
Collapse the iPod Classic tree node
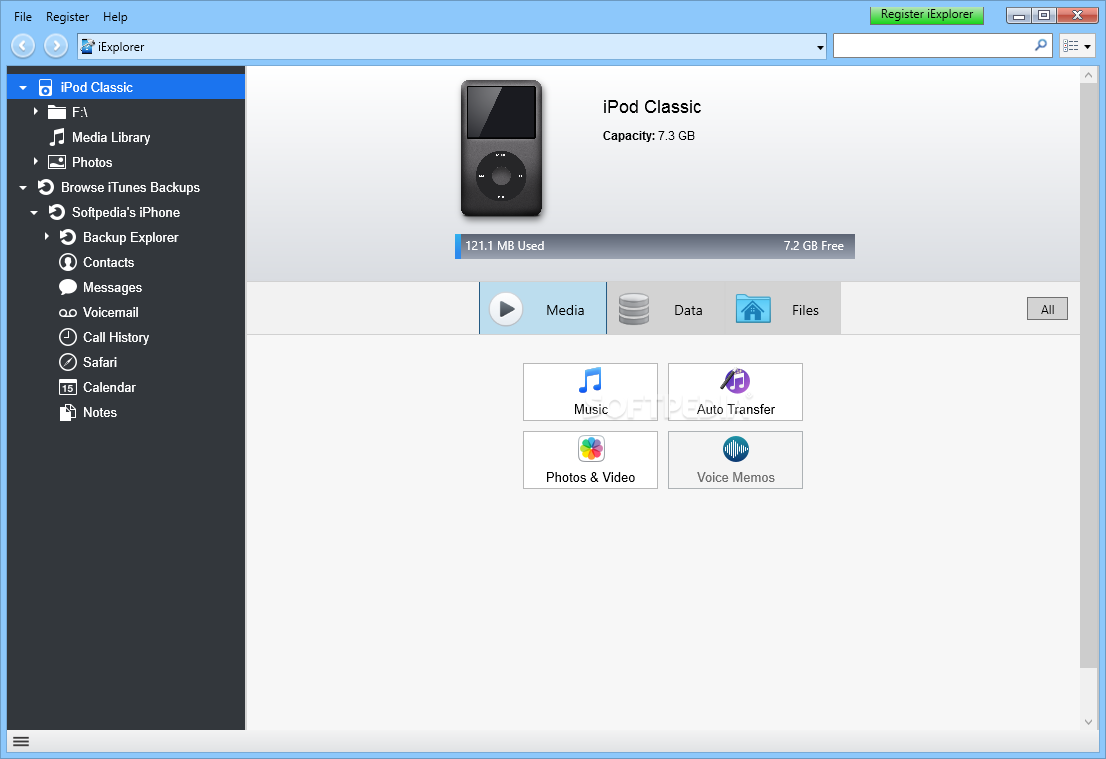tap(23, 88)
